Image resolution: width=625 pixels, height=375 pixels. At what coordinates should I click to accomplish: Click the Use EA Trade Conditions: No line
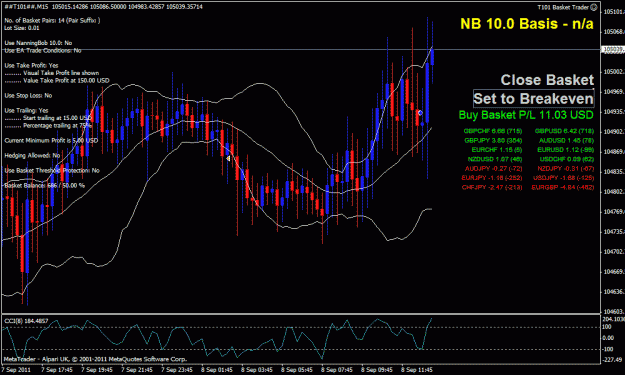43,51
